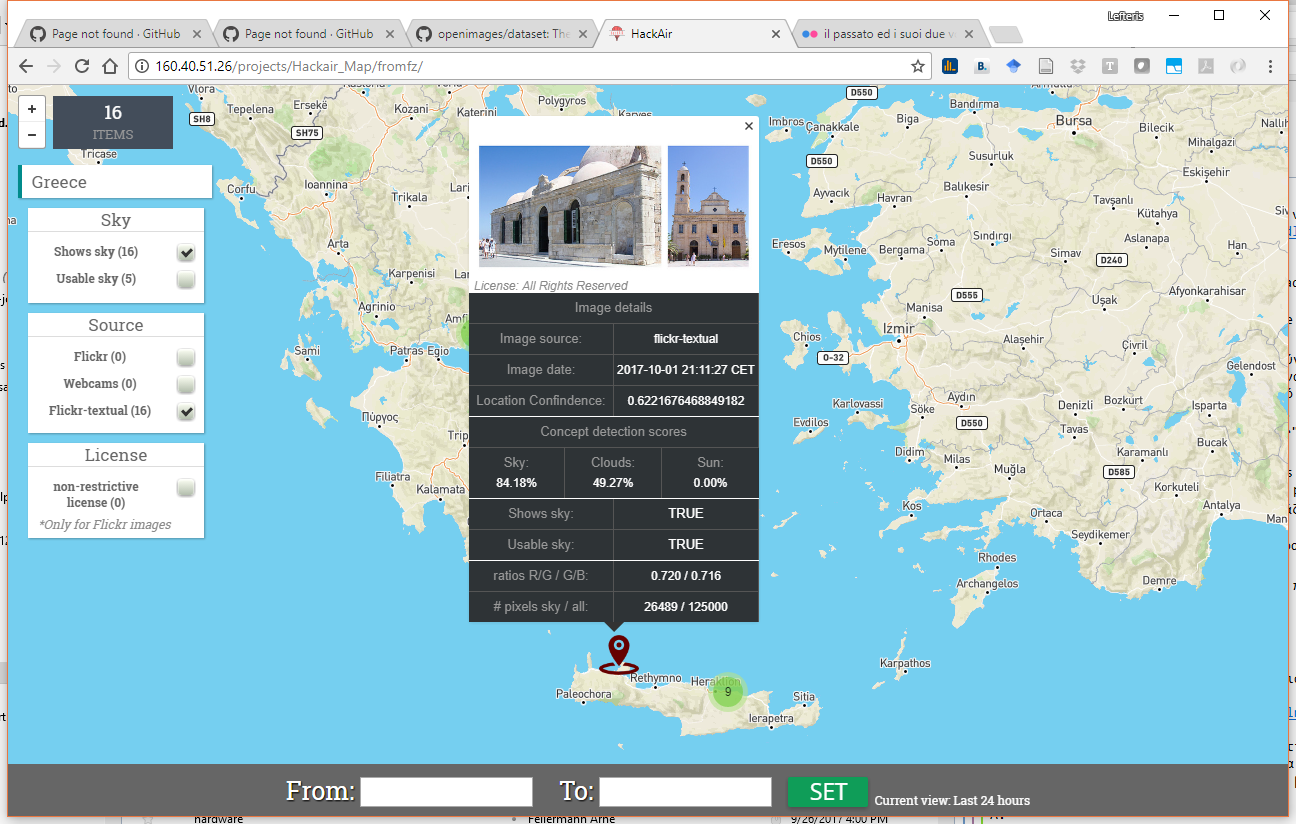Toggle the Shows sky (16) checkbox
Image resolution: width=1296 pixels, height=824 pixels.
[x=186, y=252]
